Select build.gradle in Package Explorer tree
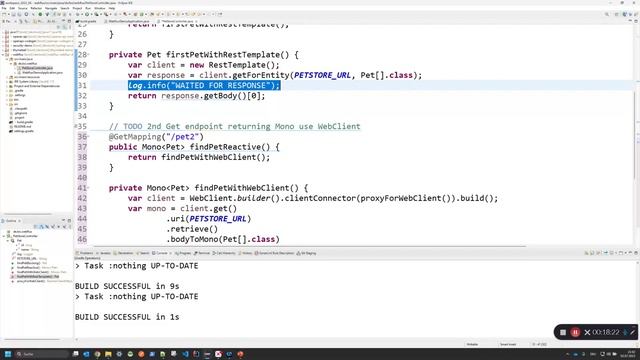 [x=22, y=122]
